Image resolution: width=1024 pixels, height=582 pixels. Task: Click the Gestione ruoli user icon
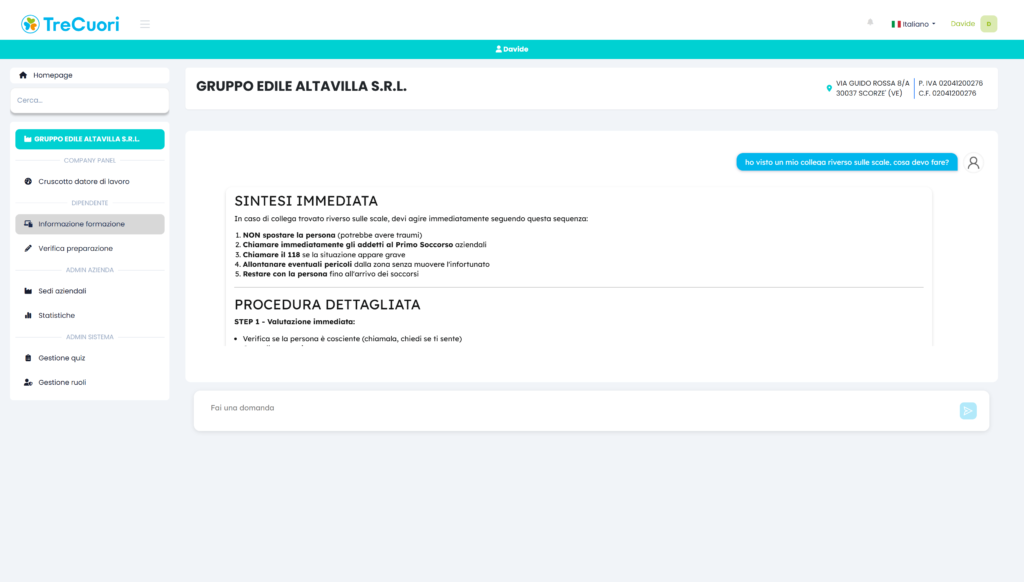(x=28, y=382)
